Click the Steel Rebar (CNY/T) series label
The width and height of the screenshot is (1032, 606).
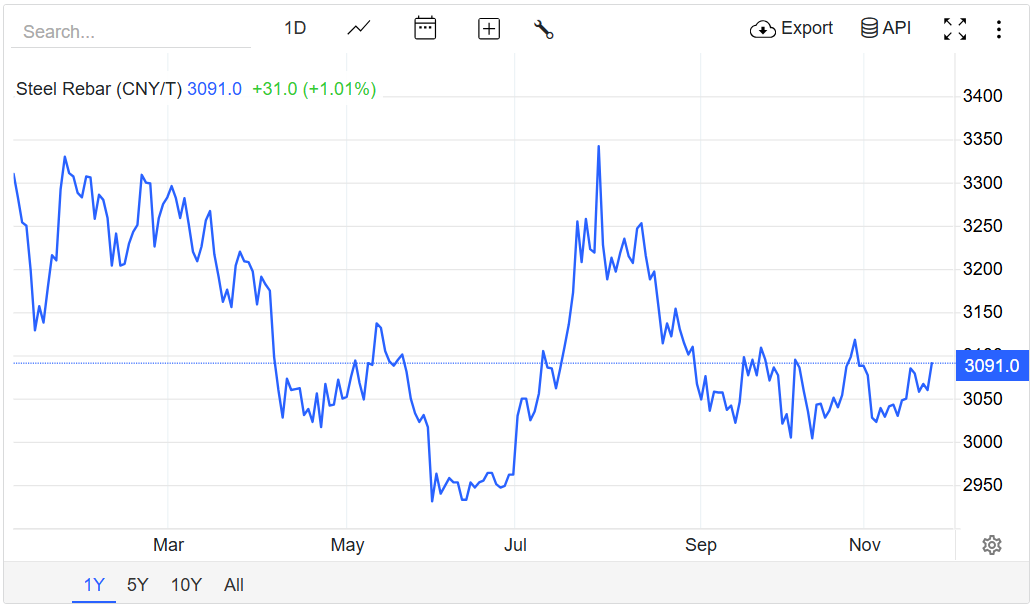point(99,89)
